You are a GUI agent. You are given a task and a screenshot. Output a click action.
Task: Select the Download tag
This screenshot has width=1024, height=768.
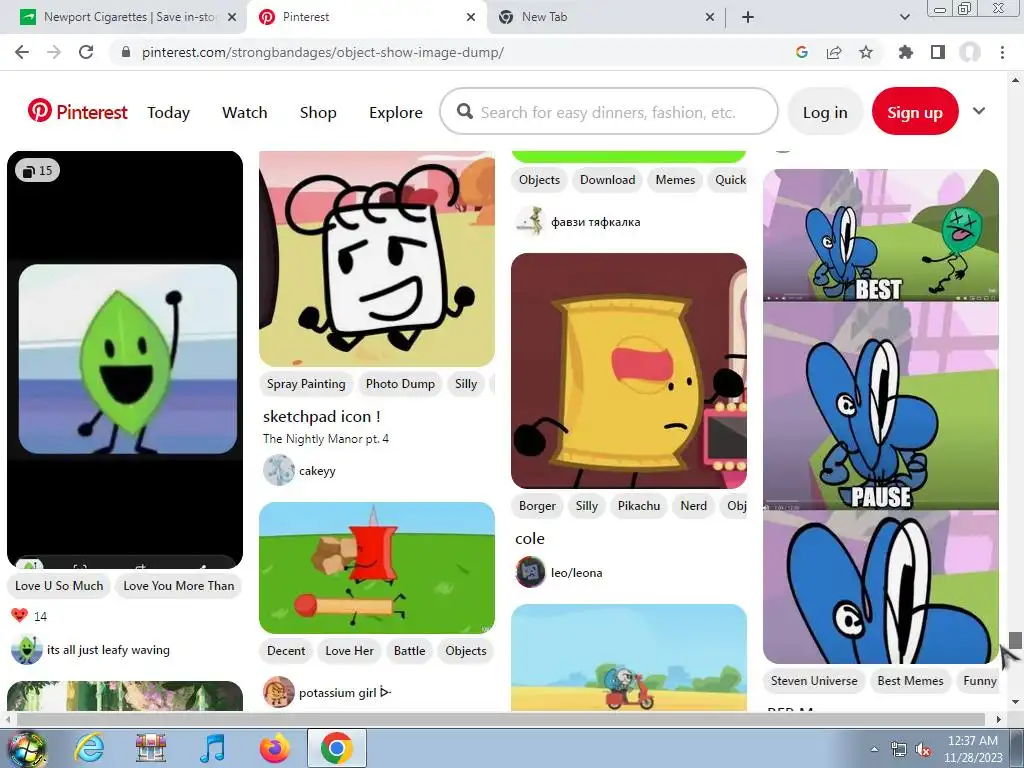607,180
